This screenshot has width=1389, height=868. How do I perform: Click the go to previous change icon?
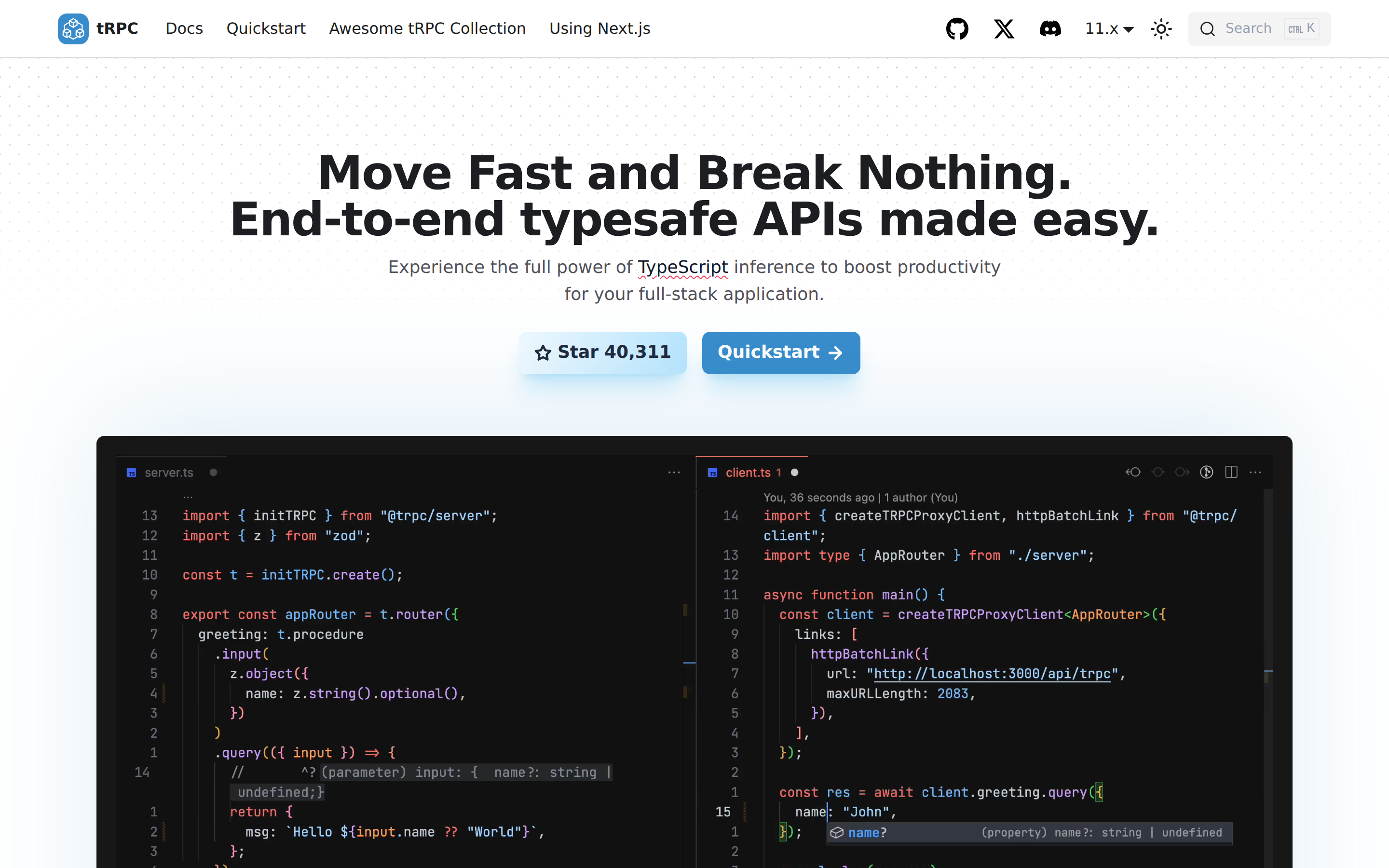1133,472
